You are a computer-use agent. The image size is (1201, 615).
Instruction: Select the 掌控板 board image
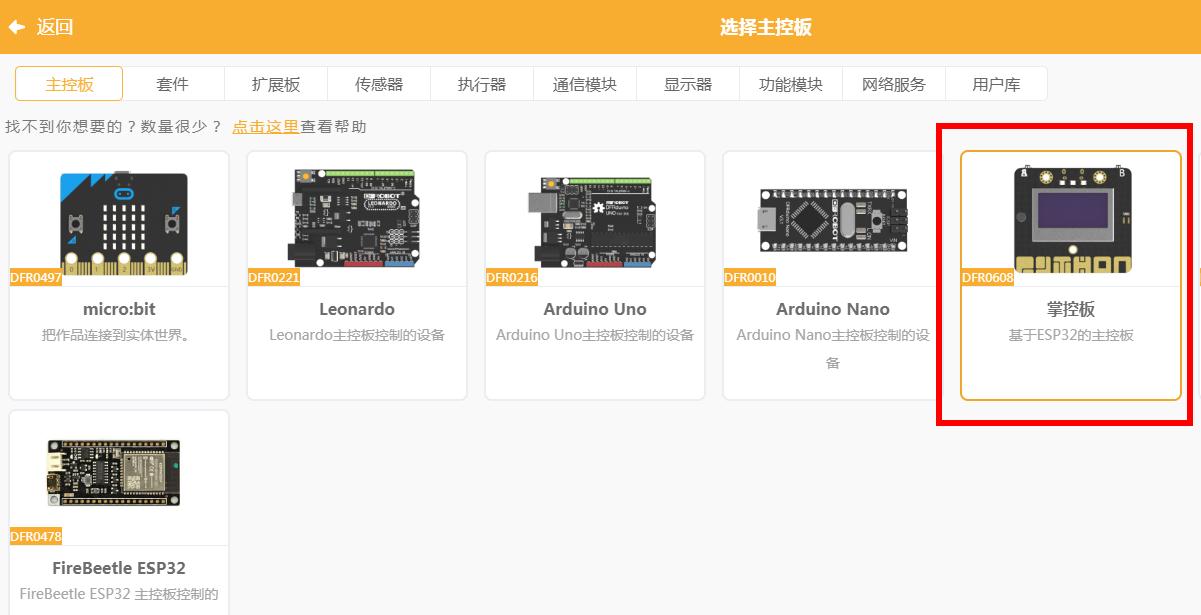click(x=1072, y=220)
